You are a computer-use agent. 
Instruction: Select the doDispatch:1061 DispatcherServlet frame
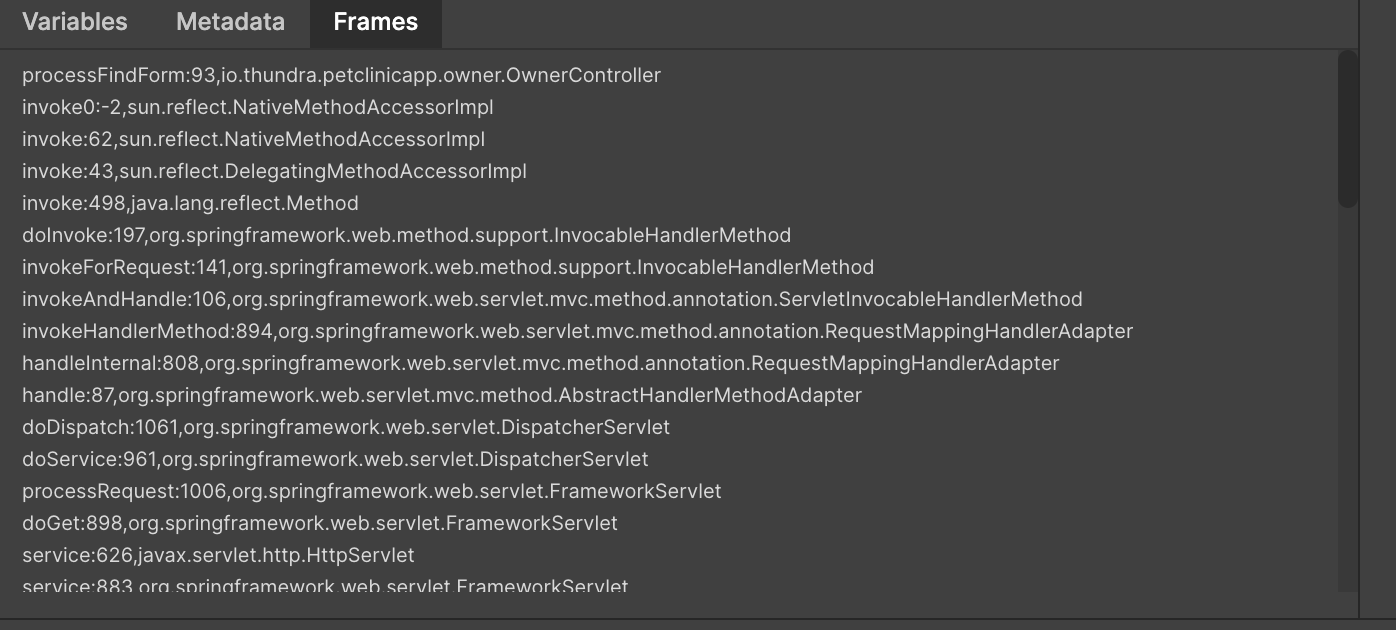point(346,427)
